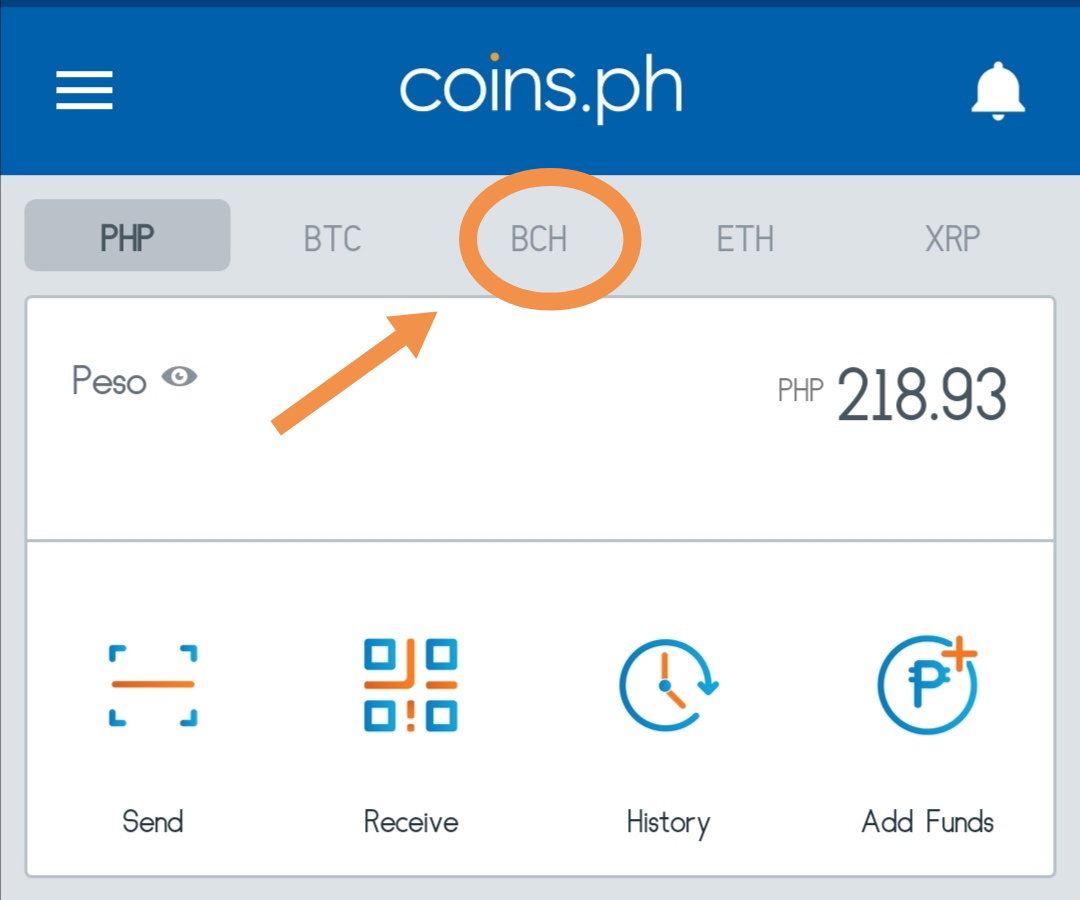
Task: Tap the Send scan-frame icon
Action: click(x=153, y=685)
